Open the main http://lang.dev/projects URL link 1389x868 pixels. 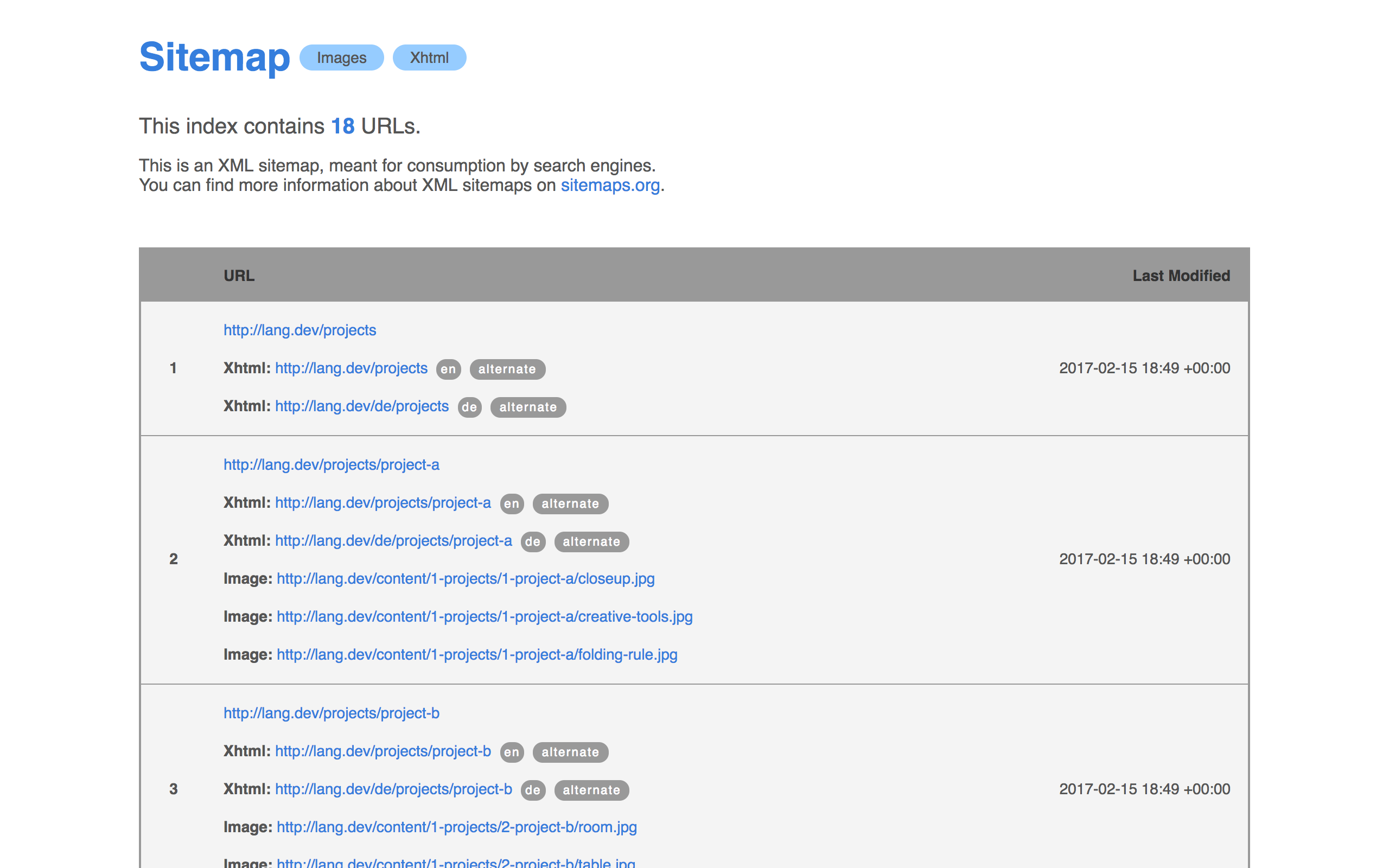(x=300, y=330)
